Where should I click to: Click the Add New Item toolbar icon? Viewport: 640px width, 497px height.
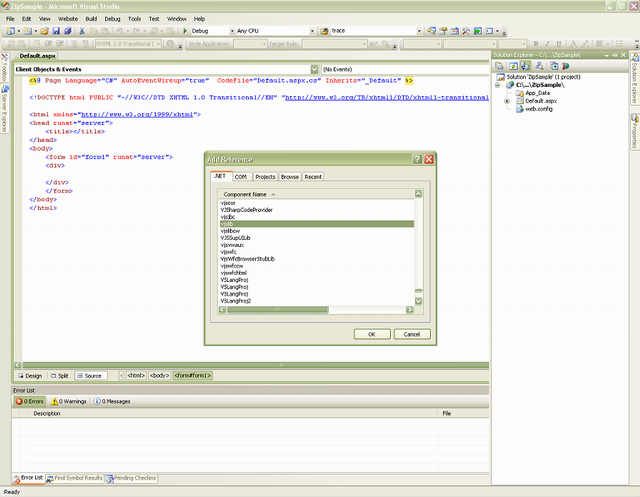click(27, 31)
